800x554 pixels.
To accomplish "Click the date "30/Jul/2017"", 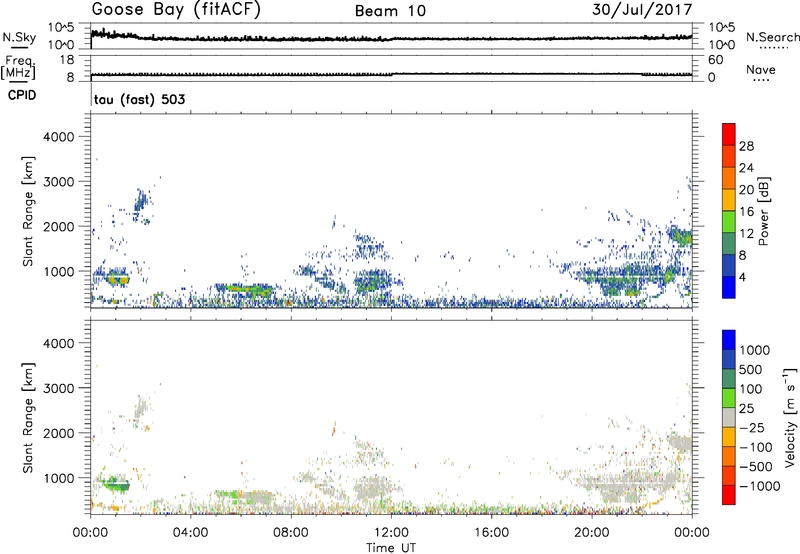I will pyautogui.click(x=642, y=10).
